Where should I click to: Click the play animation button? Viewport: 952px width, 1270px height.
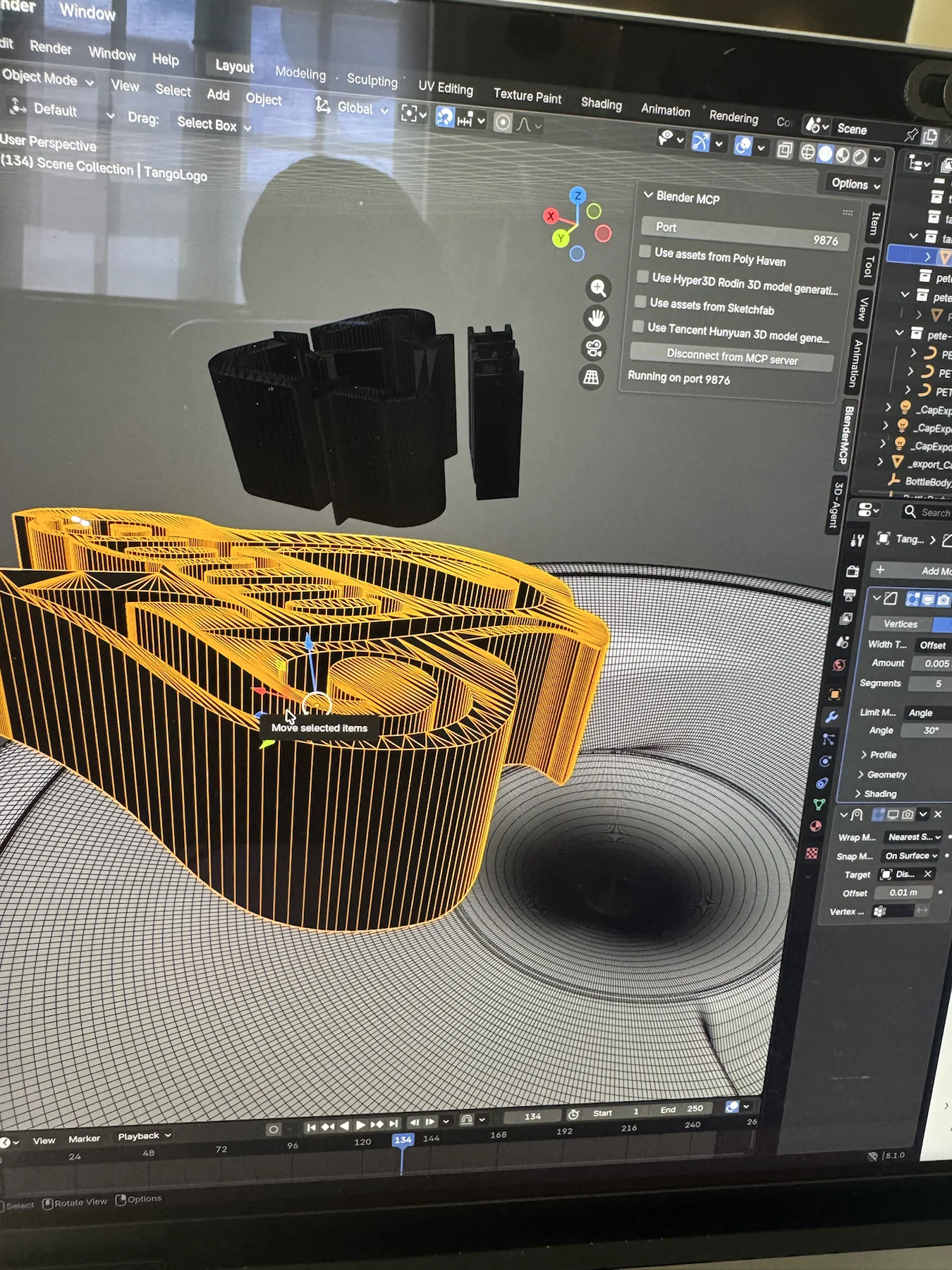pos(360,1125)
